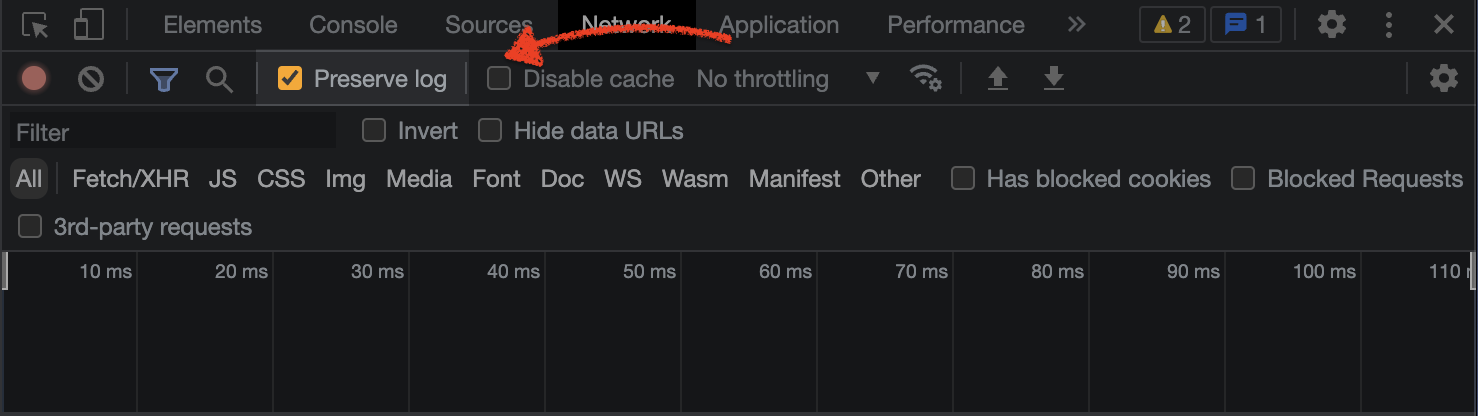Open the No throttling dropdown
The height and width of the screenshot is (416, 1478).
[x=788, y=78]
